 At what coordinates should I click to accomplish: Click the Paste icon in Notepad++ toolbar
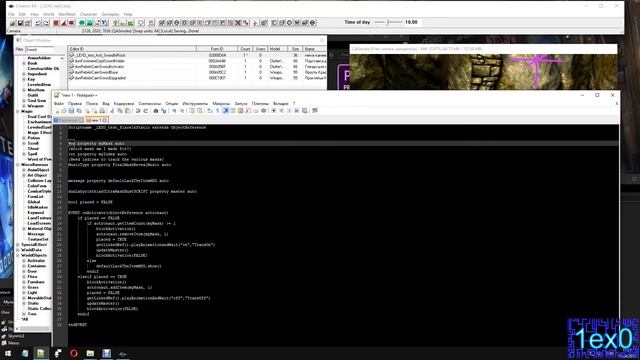127,111
